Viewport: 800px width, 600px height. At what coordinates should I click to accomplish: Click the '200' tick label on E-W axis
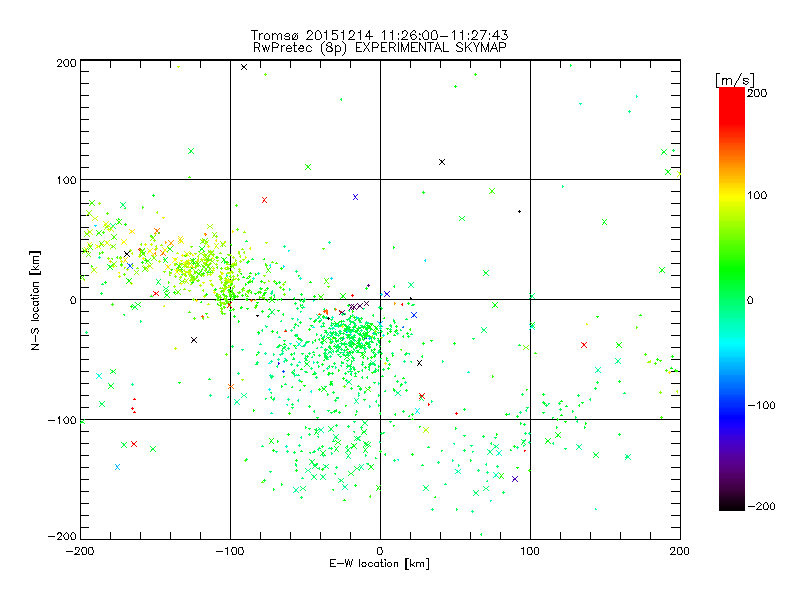[x=680, y=552]
